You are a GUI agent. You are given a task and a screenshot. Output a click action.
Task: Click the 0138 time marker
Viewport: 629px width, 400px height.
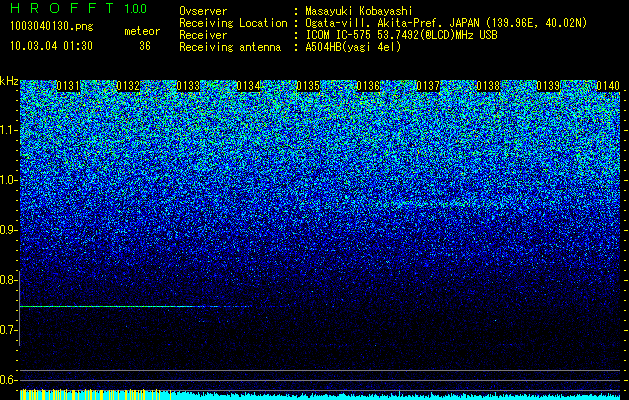(x=488, y=86)
